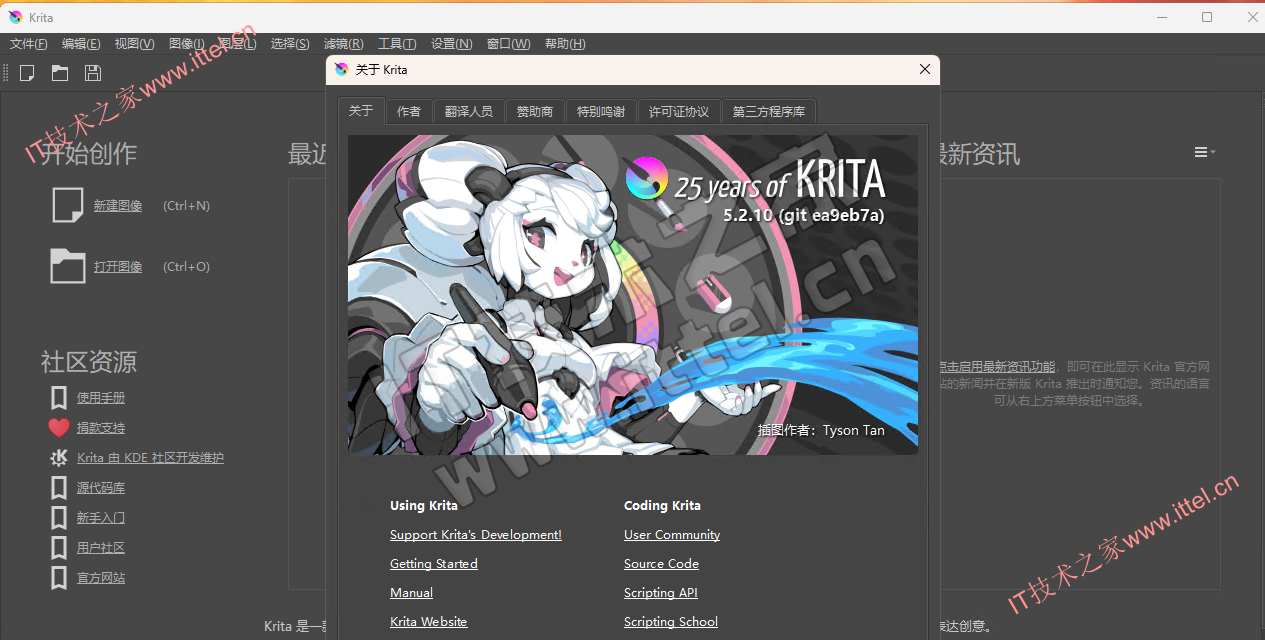
Task: Click the (Ctrl+N) shortcut text
Action: 187,206
